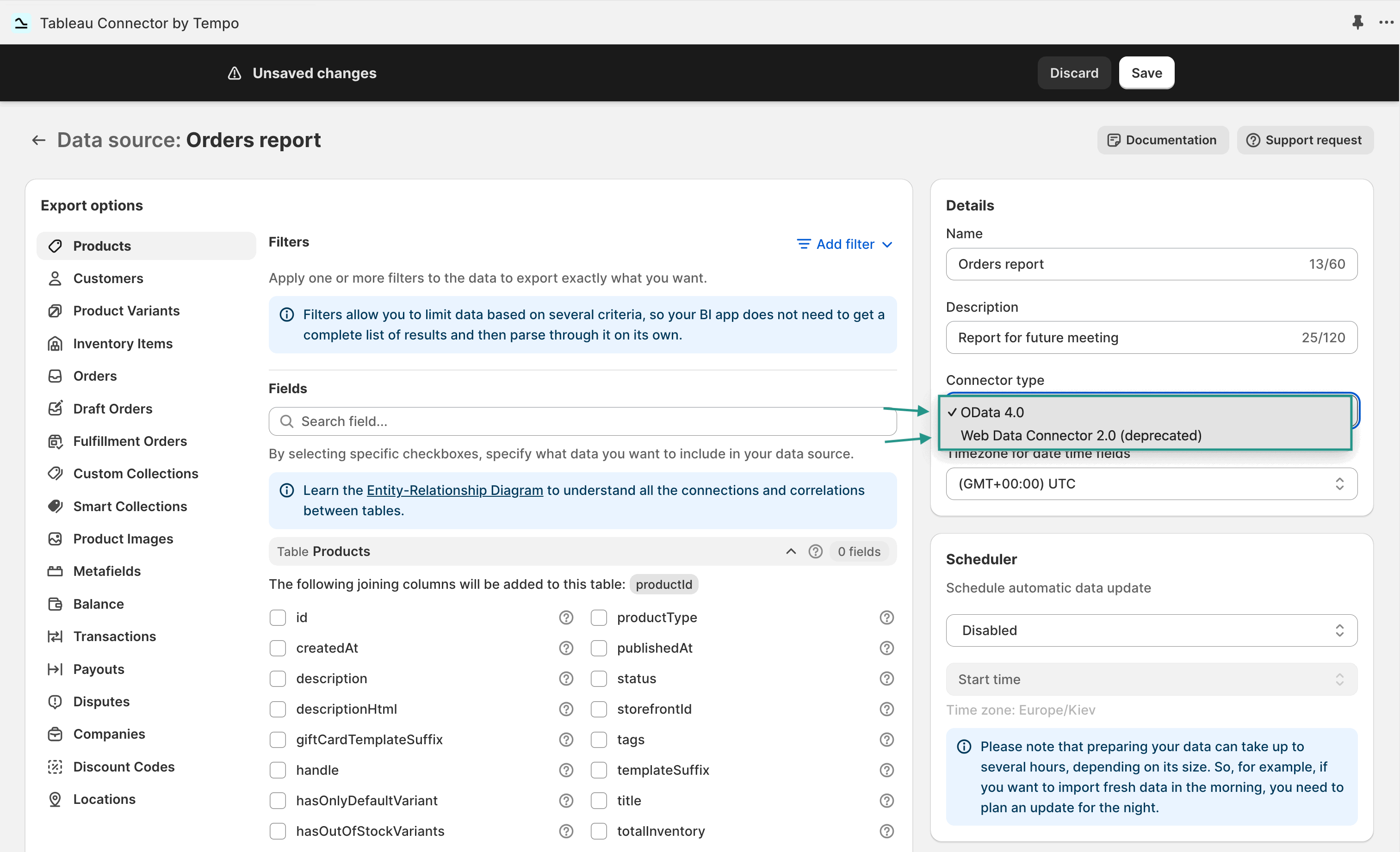
Task: Select Draft Orders in the sidebar
Action: 112,408
